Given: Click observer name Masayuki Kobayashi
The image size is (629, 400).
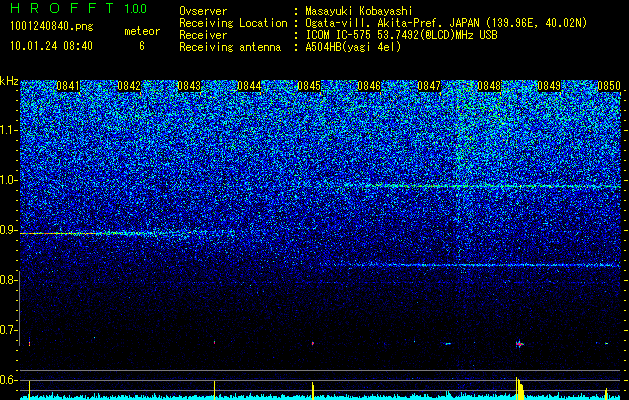Looking at the screenshot, I should [x=359, y=11].
